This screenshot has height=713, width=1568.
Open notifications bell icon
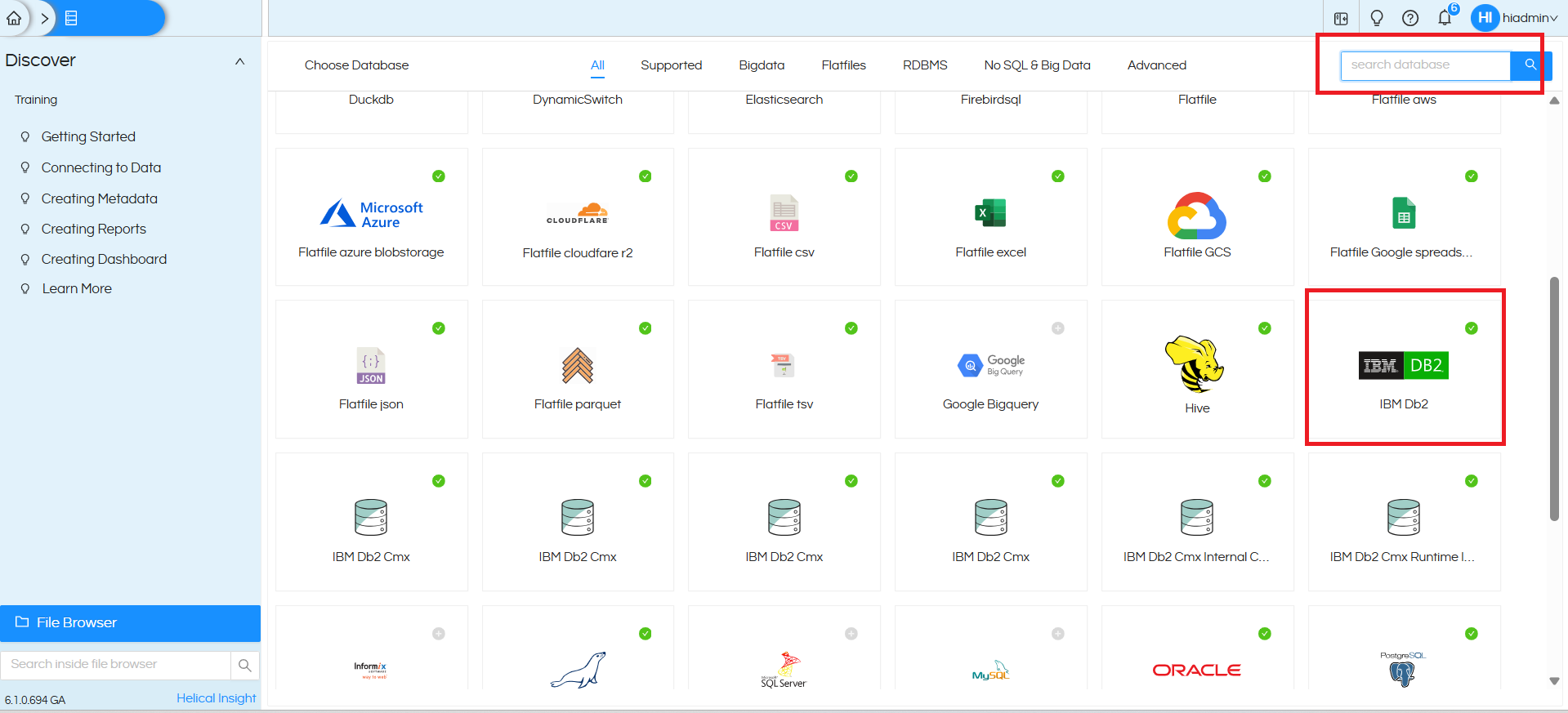(x=1445, y=17)
